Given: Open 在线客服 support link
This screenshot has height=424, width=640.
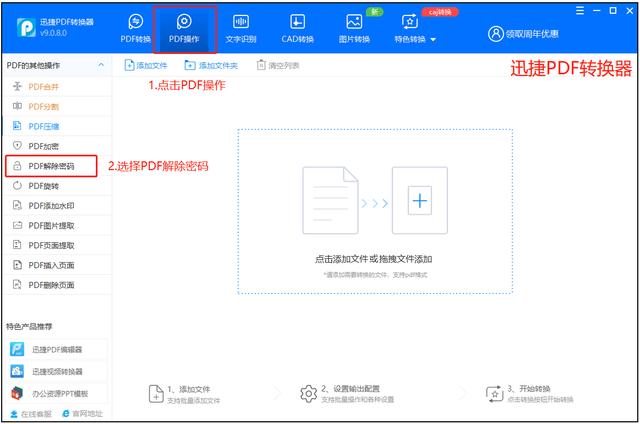Looking at the screenshot, I should click(x=31, y=414).
